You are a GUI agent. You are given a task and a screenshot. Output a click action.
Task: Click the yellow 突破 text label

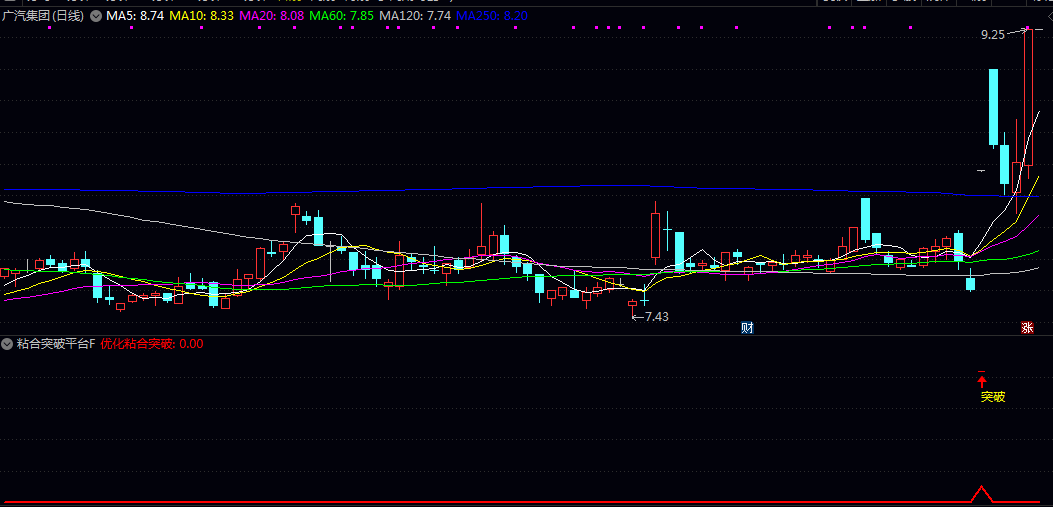pyautogui.click(x=992, y=397)
